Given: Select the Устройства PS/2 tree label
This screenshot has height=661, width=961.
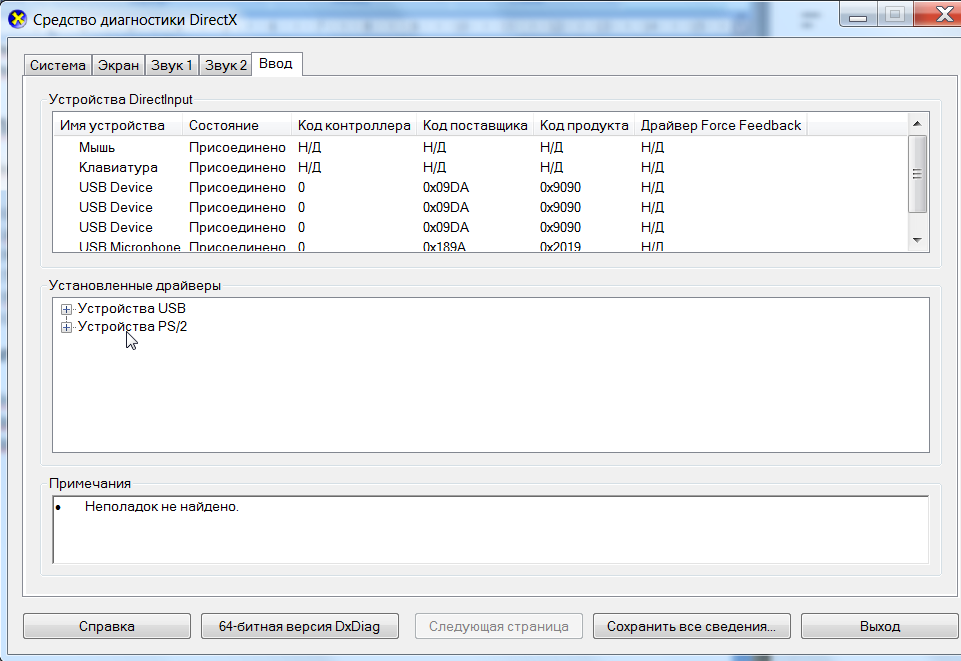Looking at the screenshot, I should point(132,327).
